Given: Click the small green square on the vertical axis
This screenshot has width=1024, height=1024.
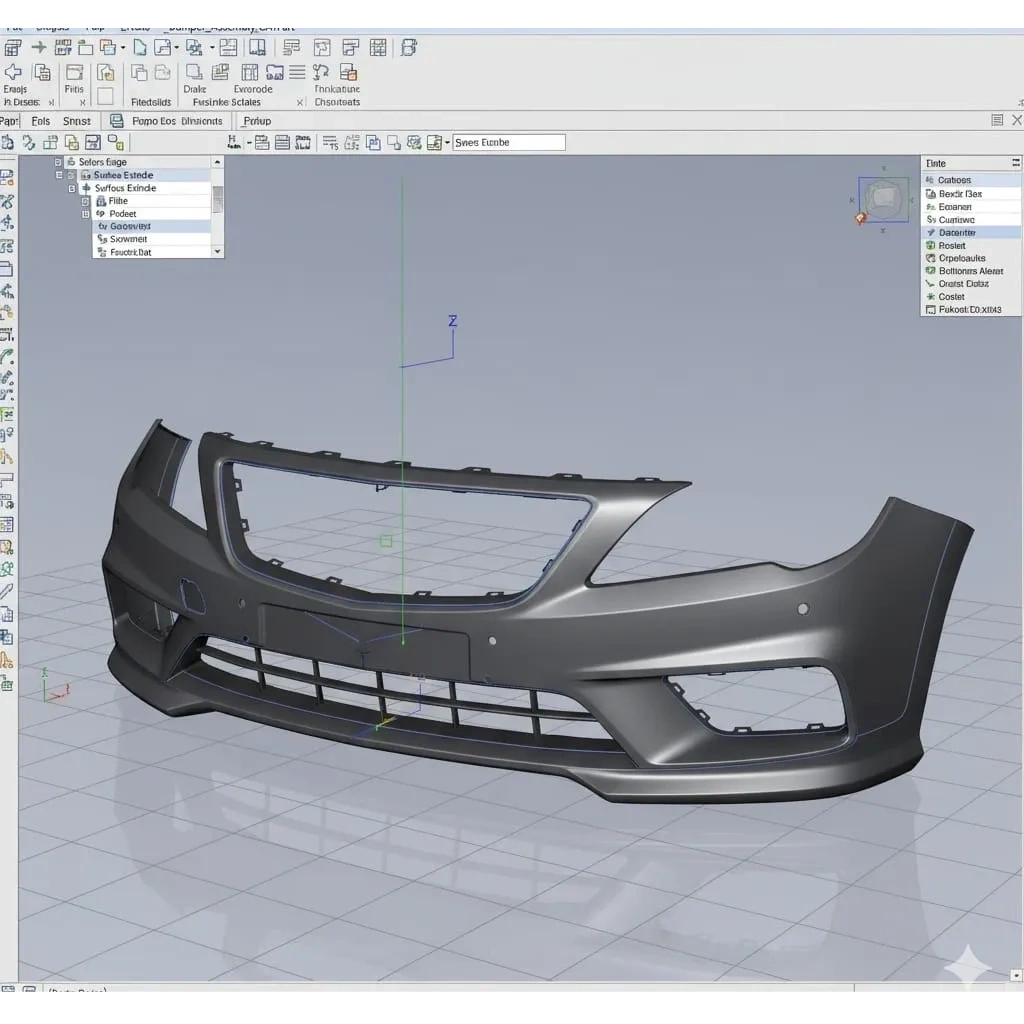Looking at the screenshot, I should (386, 541).
